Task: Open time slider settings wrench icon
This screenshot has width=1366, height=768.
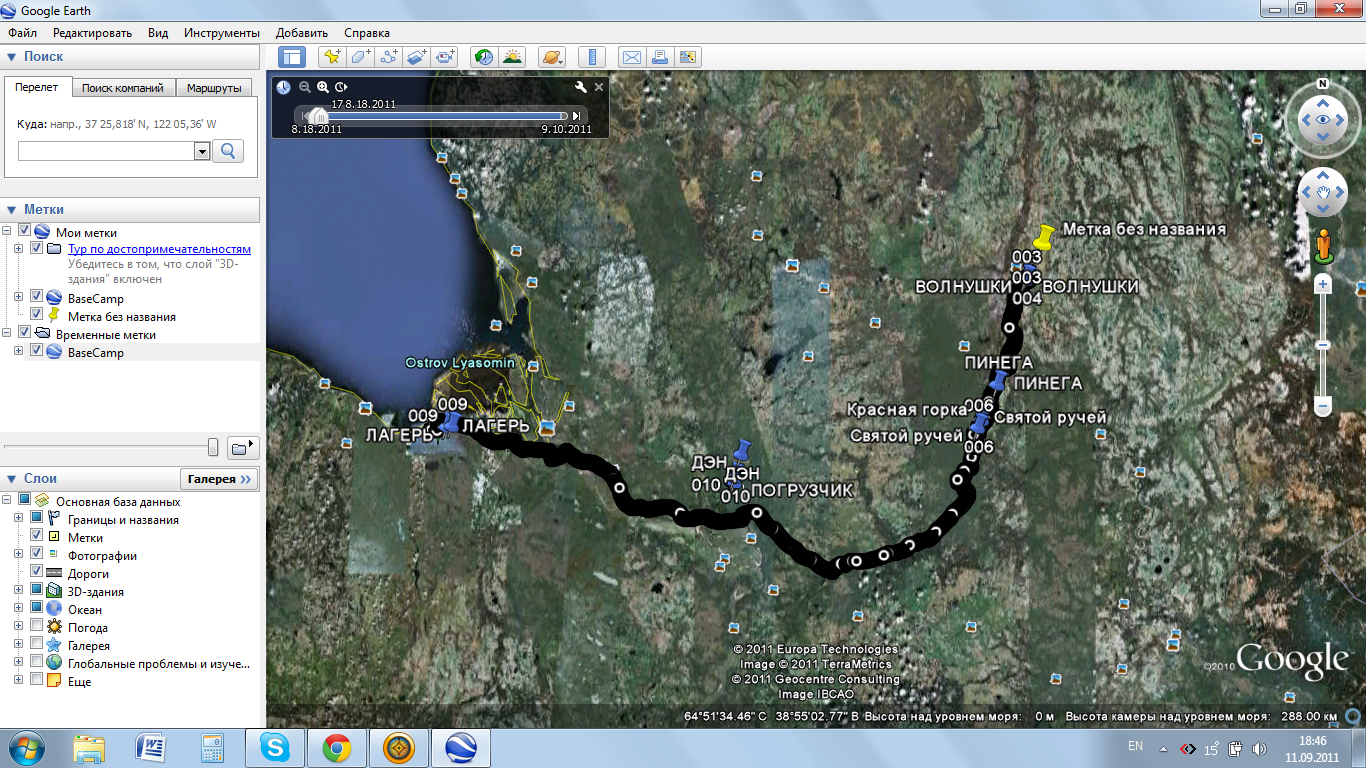Action: (581, 87)
